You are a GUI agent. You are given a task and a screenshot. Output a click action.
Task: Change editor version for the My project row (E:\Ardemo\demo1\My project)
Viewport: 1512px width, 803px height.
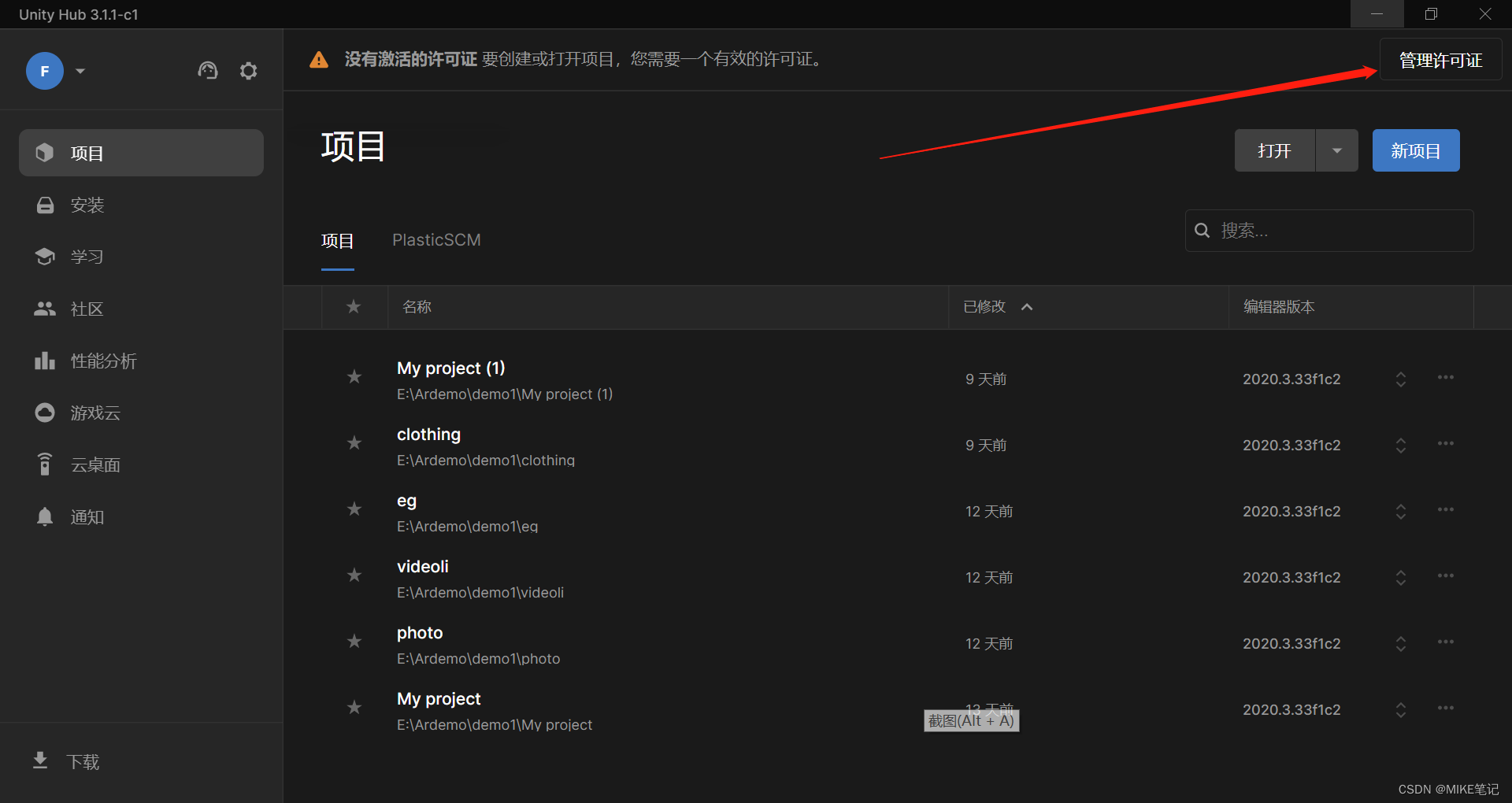[1401, 710]
